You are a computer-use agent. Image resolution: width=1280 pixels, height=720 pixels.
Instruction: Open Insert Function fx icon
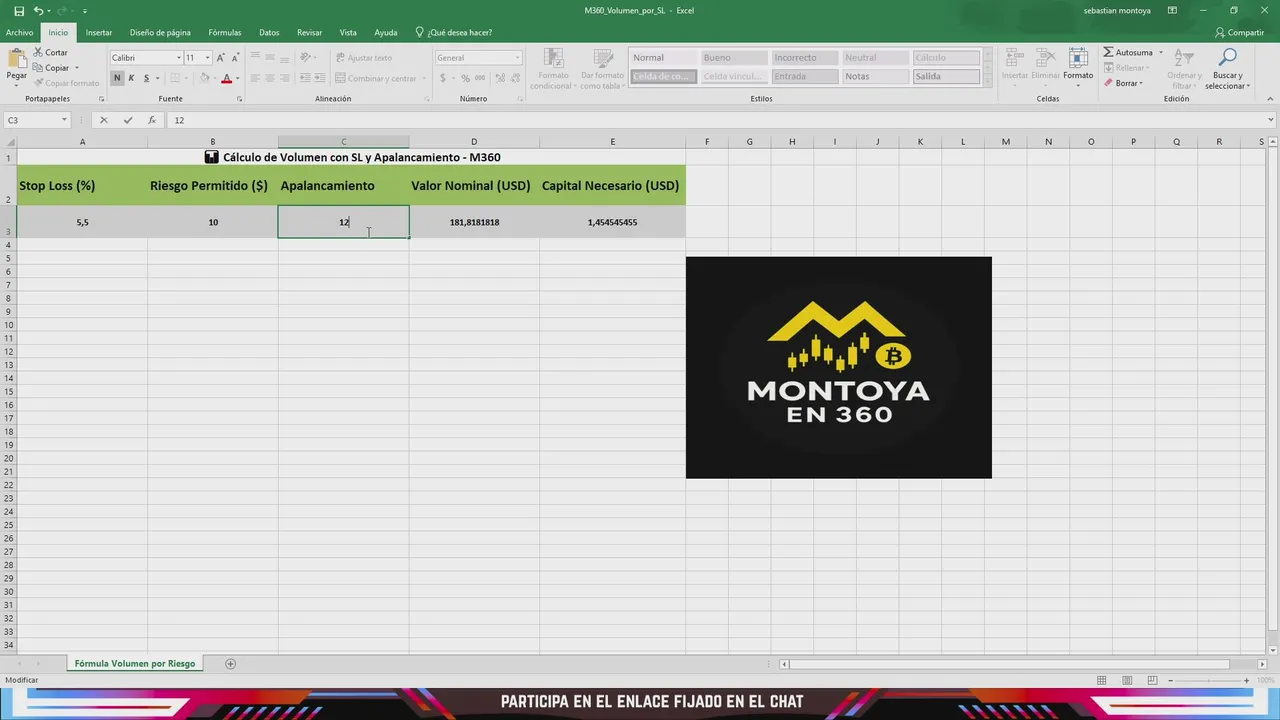152,120
